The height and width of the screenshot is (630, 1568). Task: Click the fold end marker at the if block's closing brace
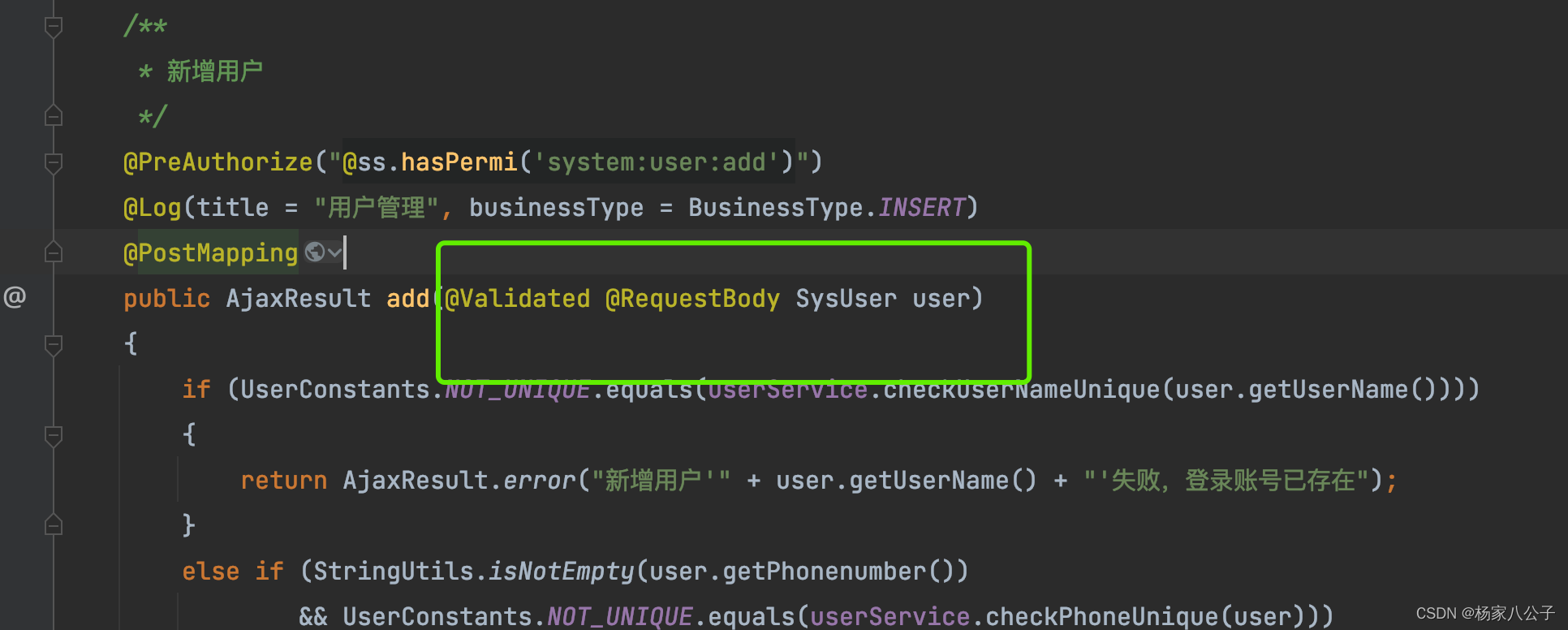54,525
